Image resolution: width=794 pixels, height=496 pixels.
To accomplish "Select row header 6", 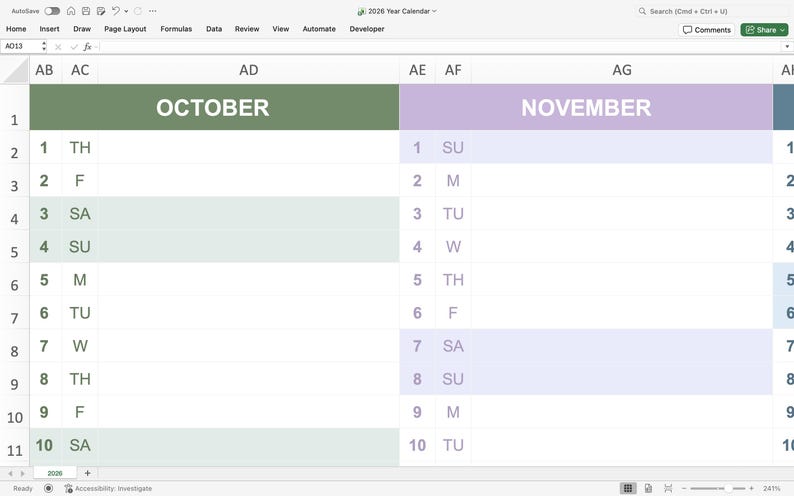I will tap(15, 279).
